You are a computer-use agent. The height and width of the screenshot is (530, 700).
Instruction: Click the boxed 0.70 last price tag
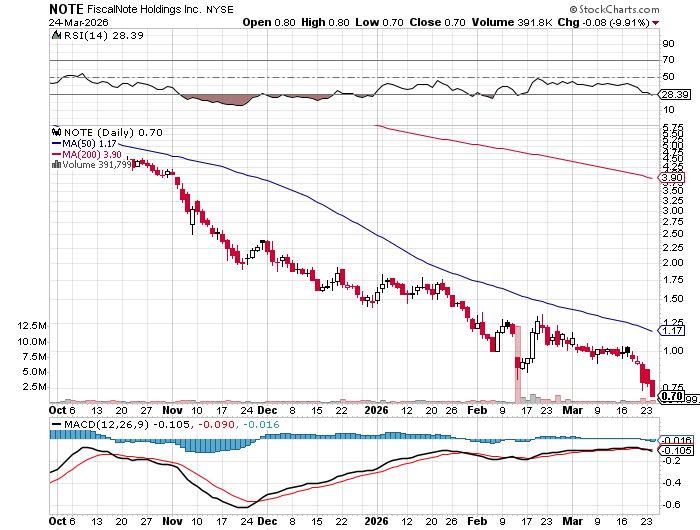(672, 396)
